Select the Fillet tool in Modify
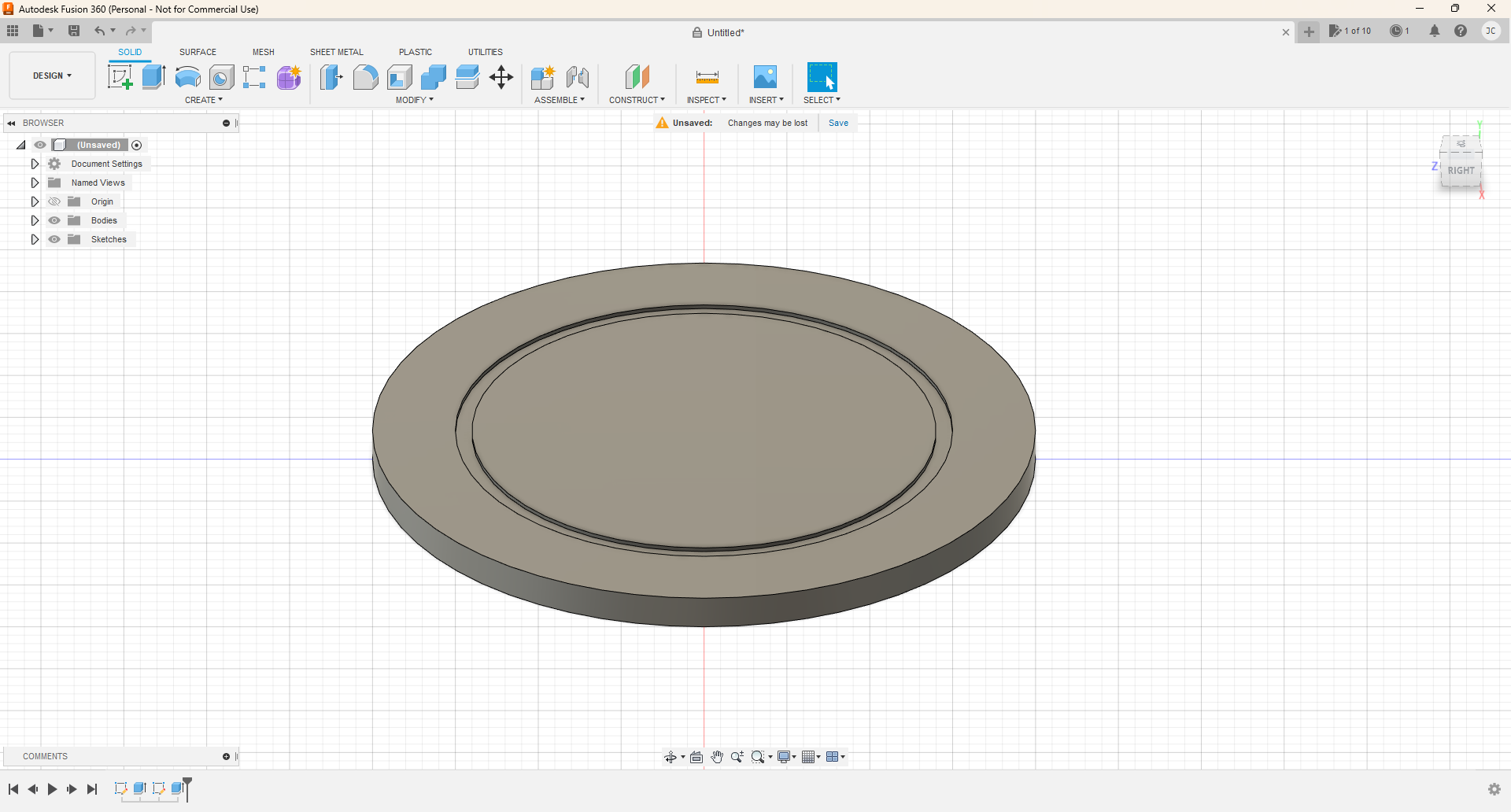The height and width of the screenshot is (812, 1511). [365, 77]
